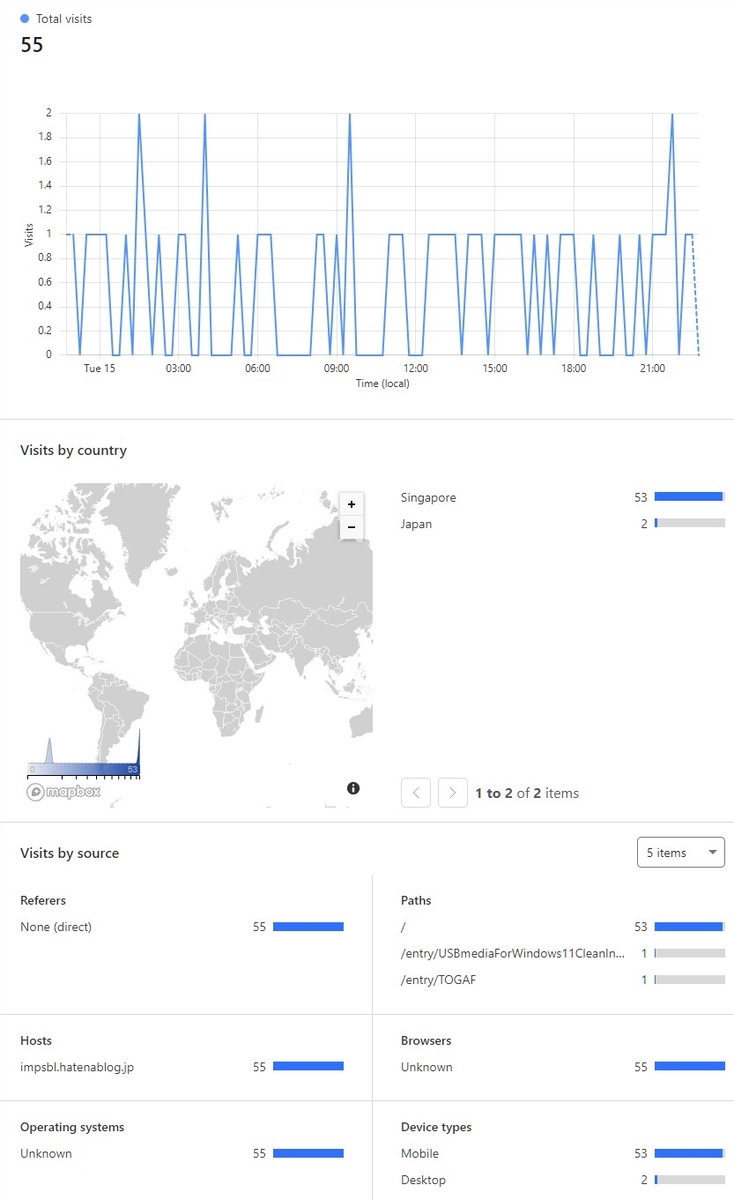
Task: Select the /entry/TOGAF path
Action: click(439, 980)
